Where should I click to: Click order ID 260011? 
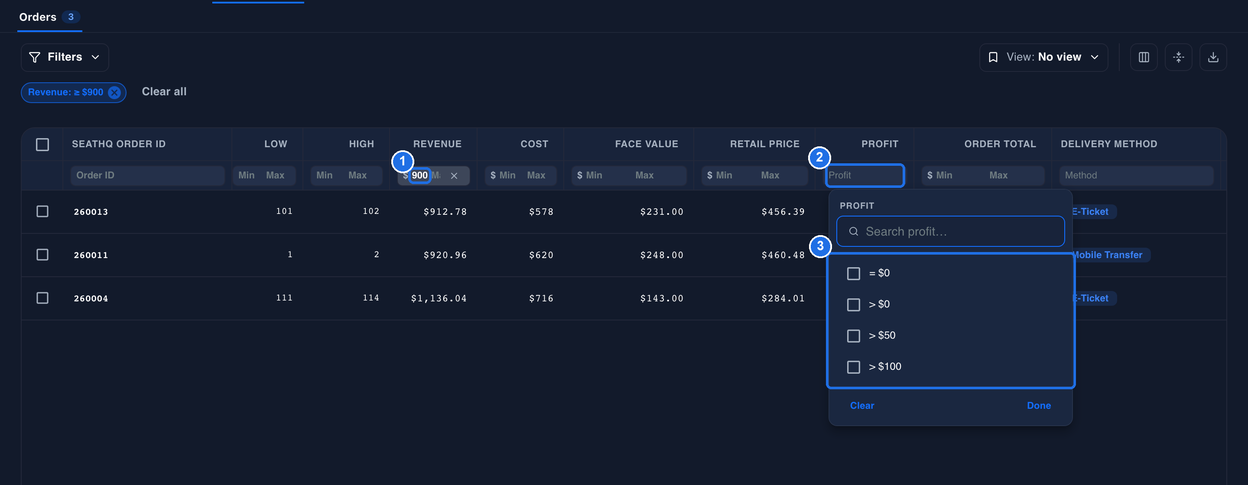click(91, 255)
